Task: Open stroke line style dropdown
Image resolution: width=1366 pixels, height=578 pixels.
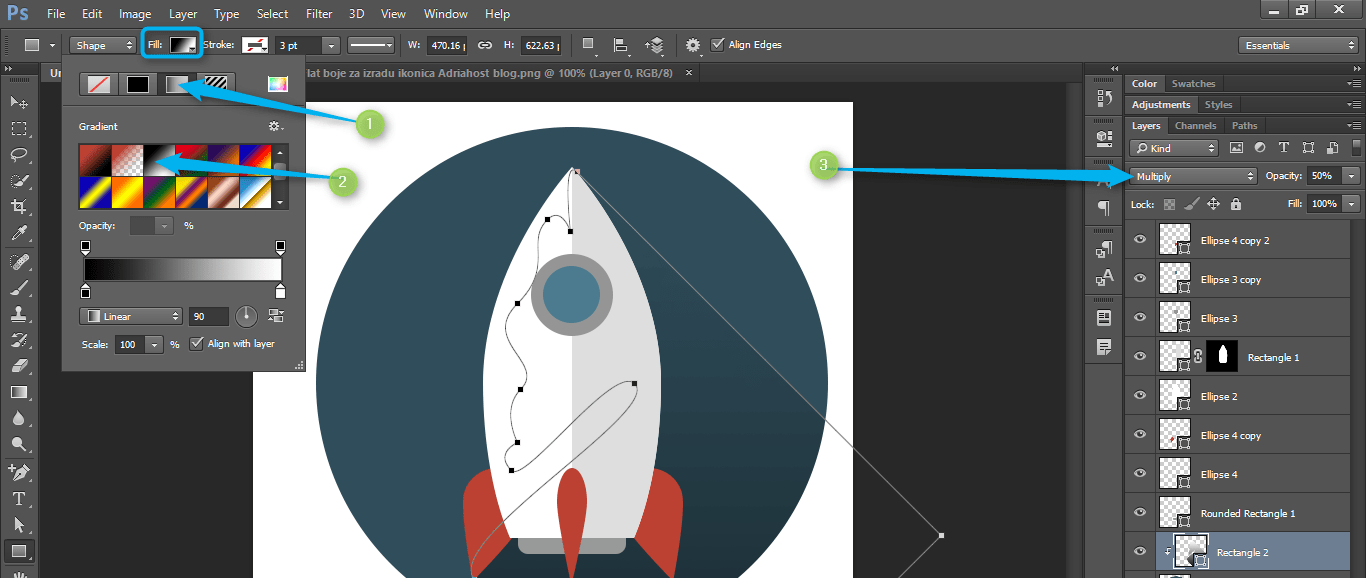Action: tap(371, 45)
